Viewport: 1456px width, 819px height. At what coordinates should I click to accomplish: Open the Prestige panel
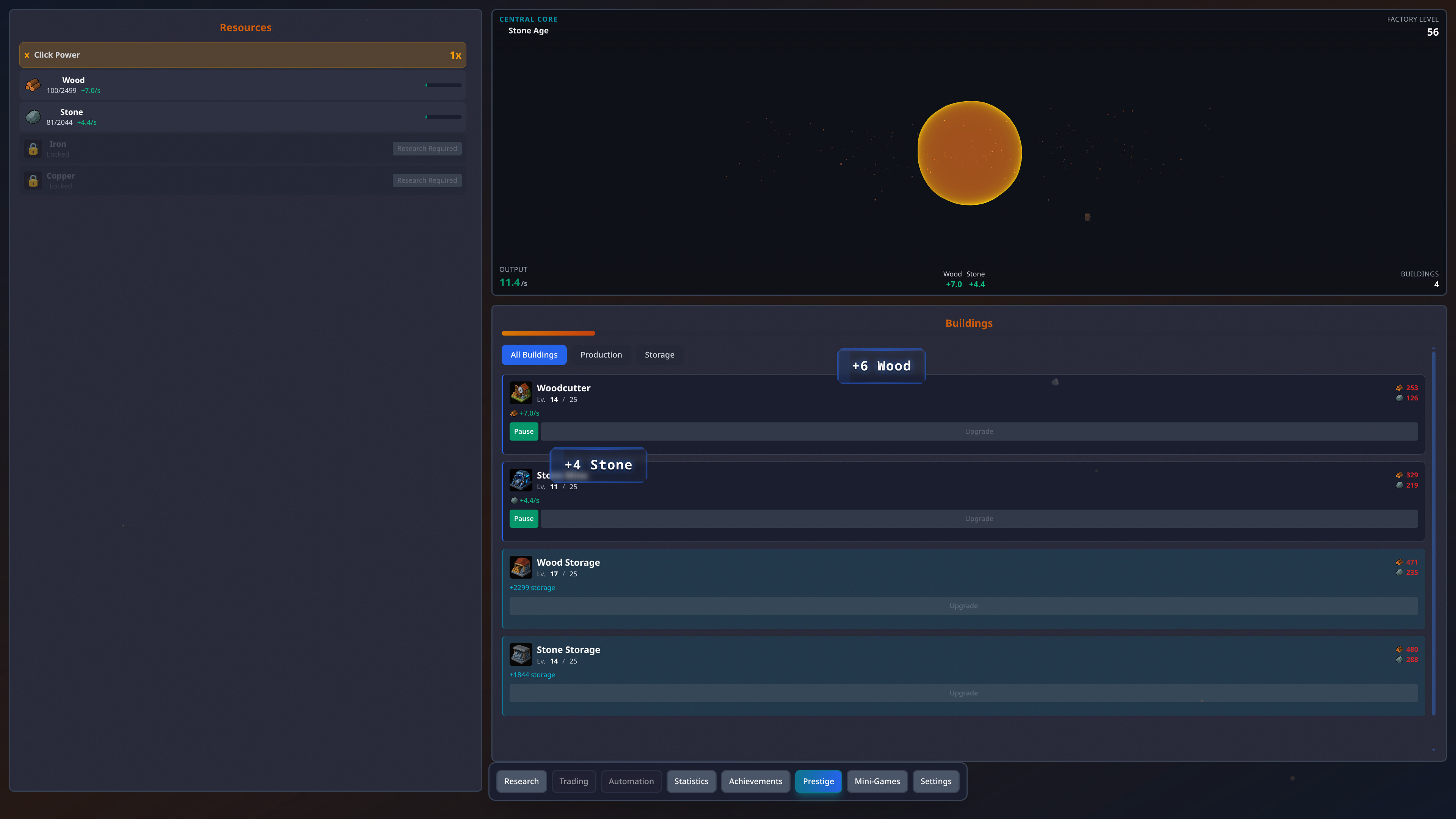point(818,781)
